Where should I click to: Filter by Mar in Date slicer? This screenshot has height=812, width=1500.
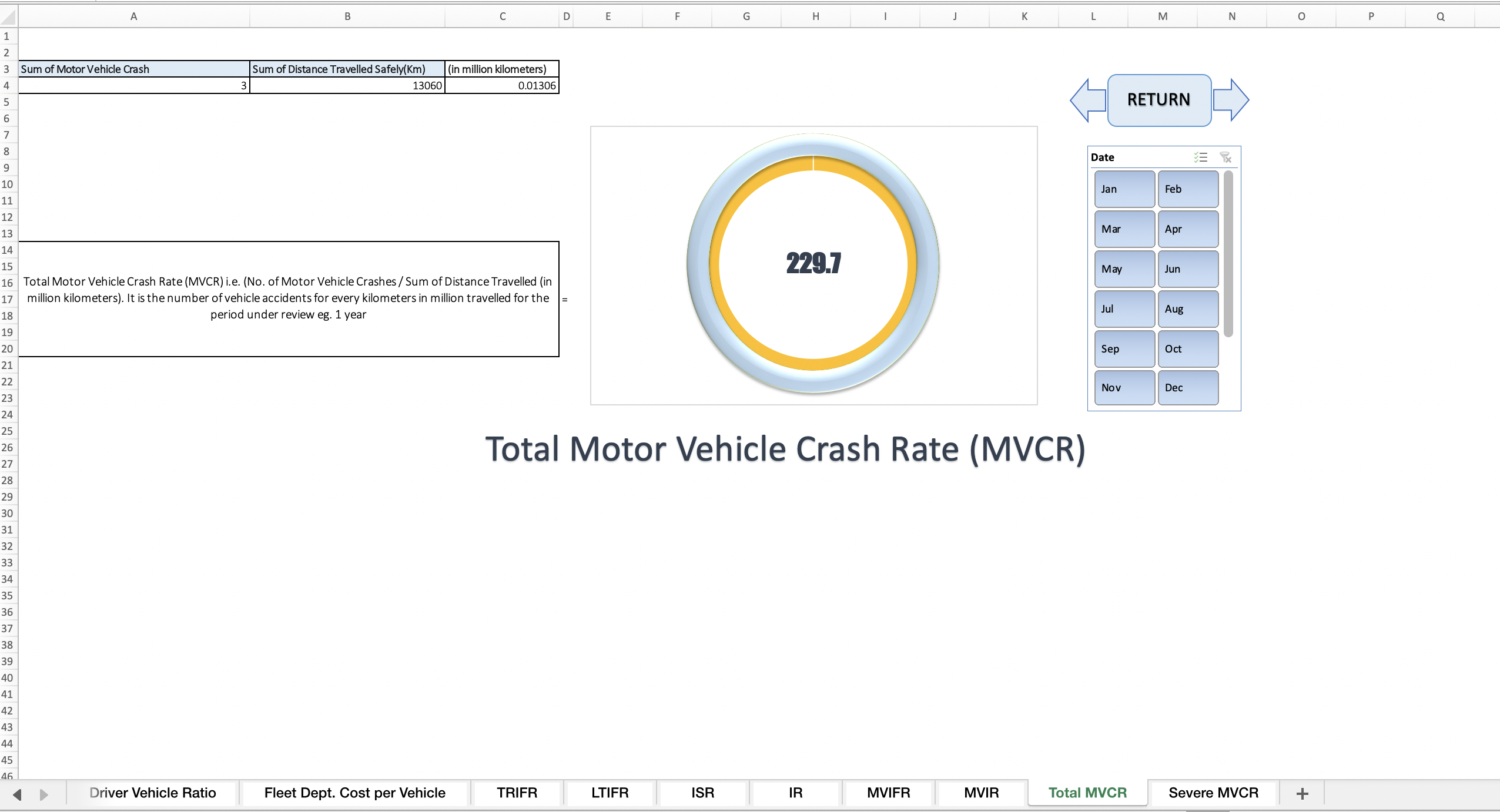tap(1124, 229)
